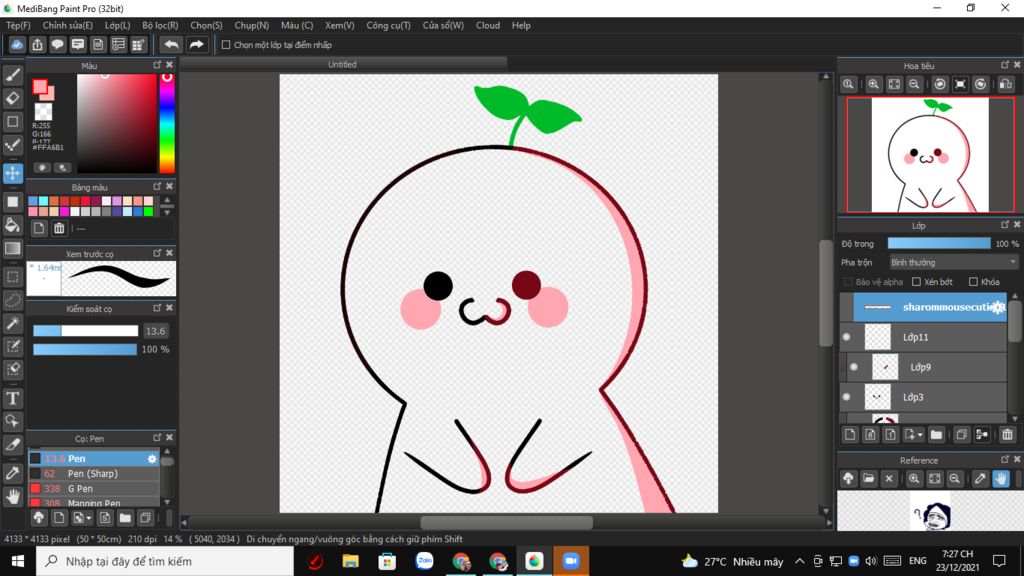Viewport: 1024px width, 576px height.
Task: Toggle the 'Bảo vệ alpha' checkbox
Action: (848, 281)
